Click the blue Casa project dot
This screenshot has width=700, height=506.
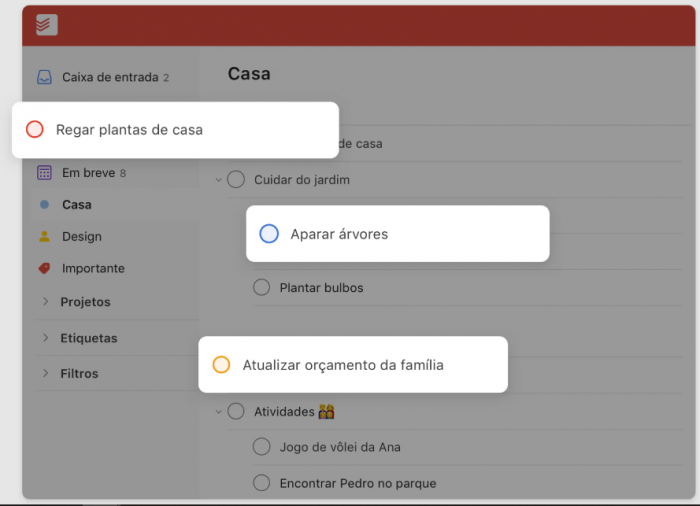point(44,205)
